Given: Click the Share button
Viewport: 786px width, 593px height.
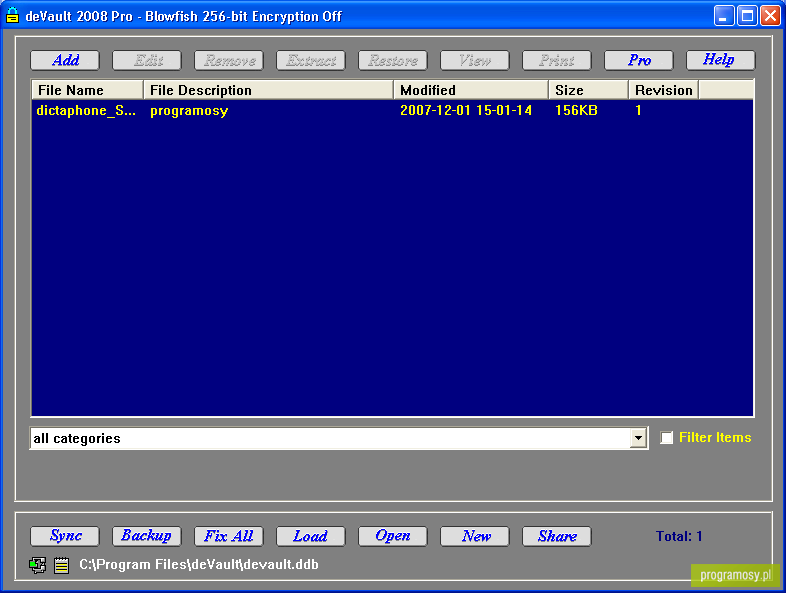Looking at the screenshot, I should 557,536.
